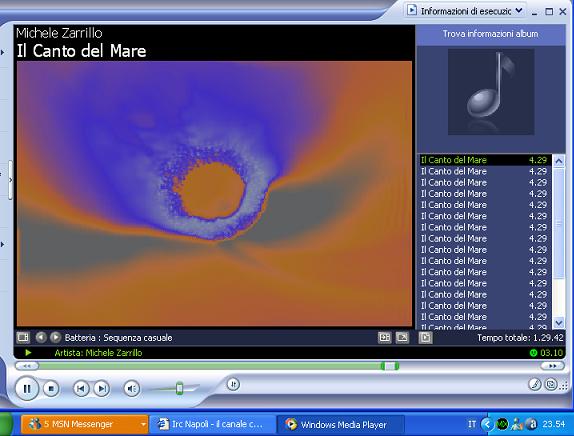
Task: Click the 'Batteria : Sequenza casuale' visualization name
Action: [118, 338]
